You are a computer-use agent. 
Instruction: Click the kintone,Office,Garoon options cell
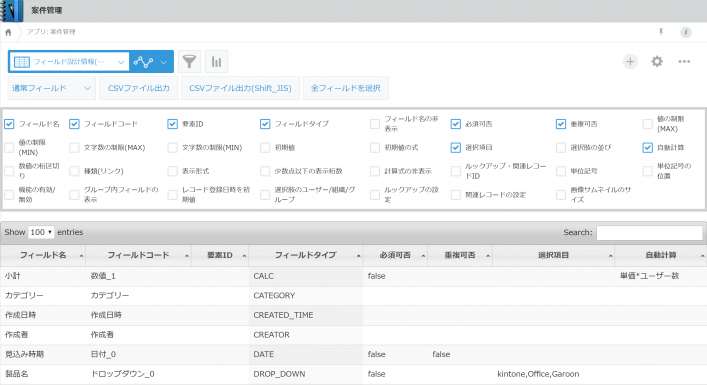(x=554, y=374)
